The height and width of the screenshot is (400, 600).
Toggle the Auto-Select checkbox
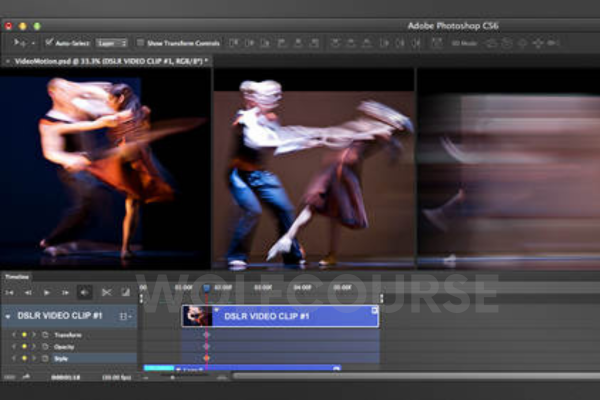click(48, 43)
